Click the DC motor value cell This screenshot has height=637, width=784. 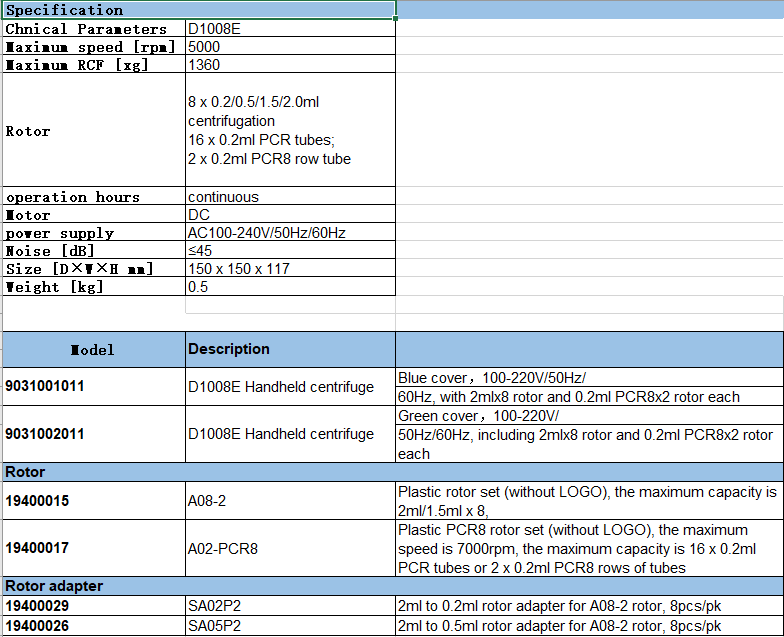click(x=290, y=215)
